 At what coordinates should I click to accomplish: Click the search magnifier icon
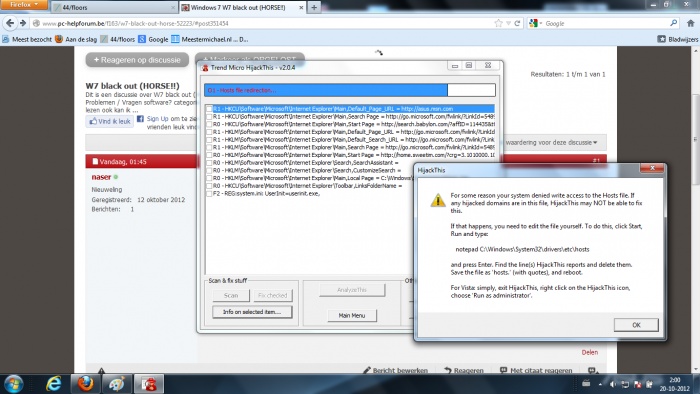(x=674, y=23)
